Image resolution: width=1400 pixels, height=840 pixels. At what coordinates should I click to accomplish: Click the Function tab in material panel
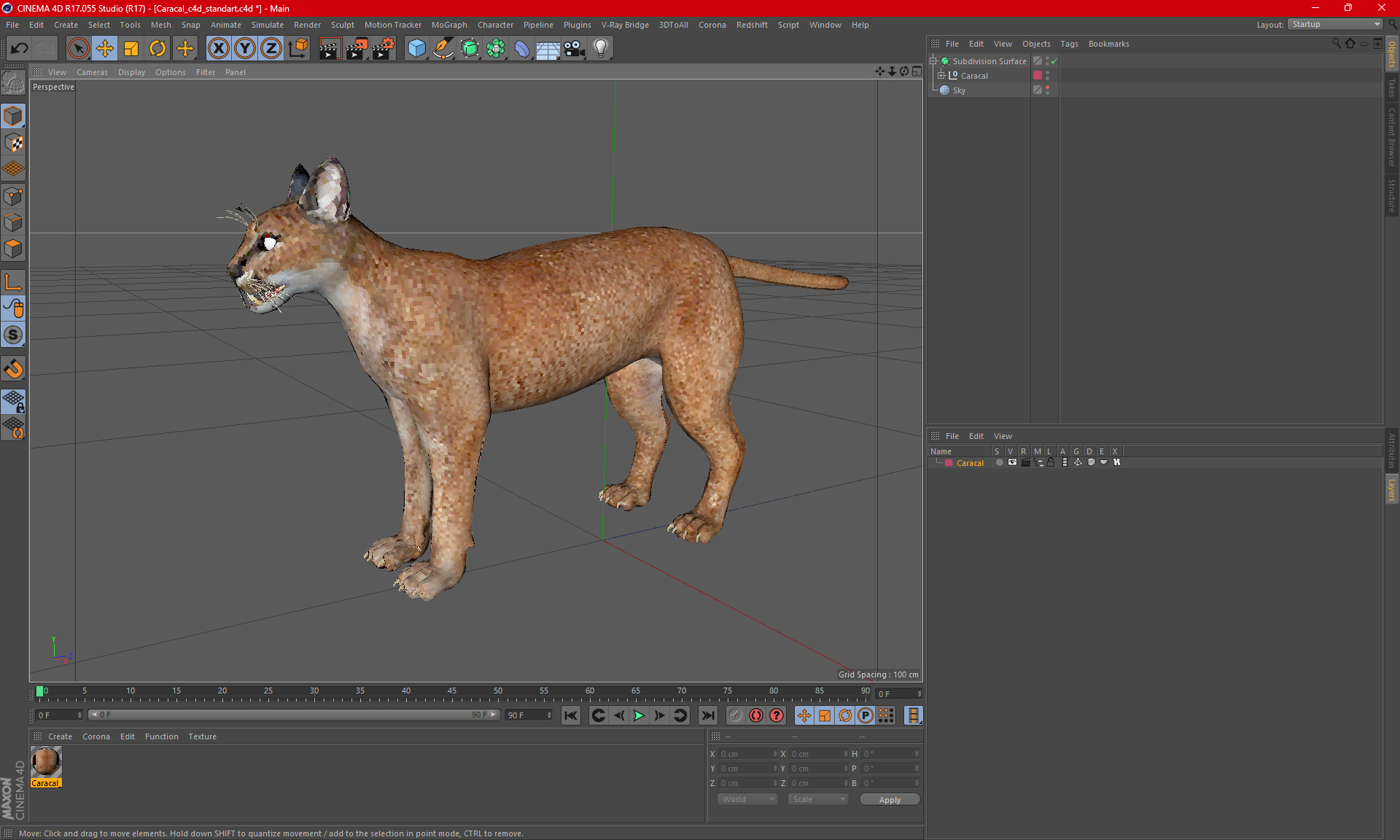point(161,736)
